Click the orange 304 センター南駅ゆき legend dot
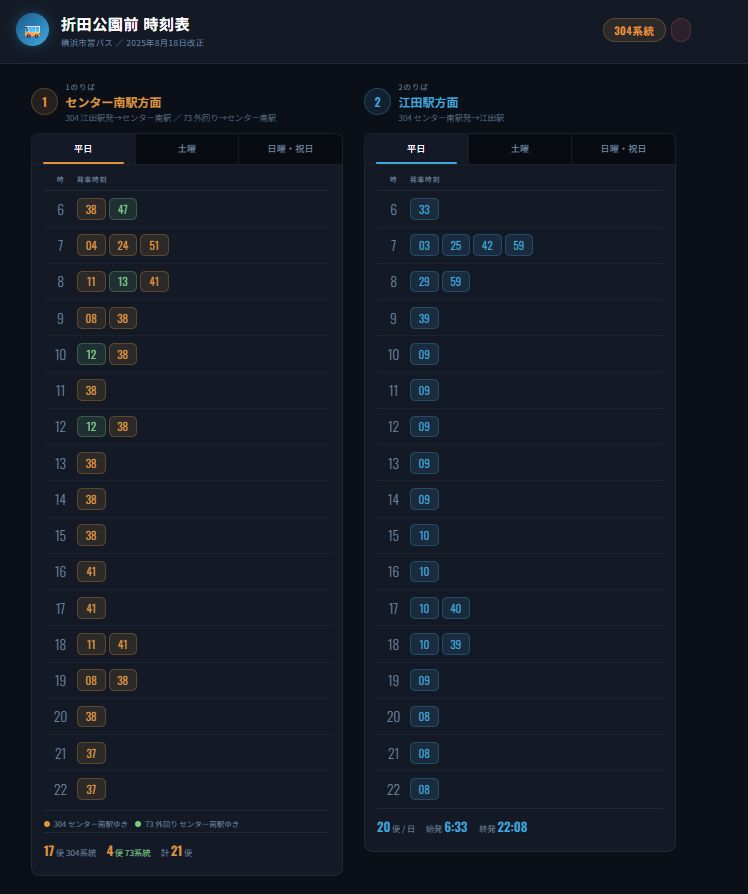This screenshot has height=894, width=748. [x=47, y=824]
